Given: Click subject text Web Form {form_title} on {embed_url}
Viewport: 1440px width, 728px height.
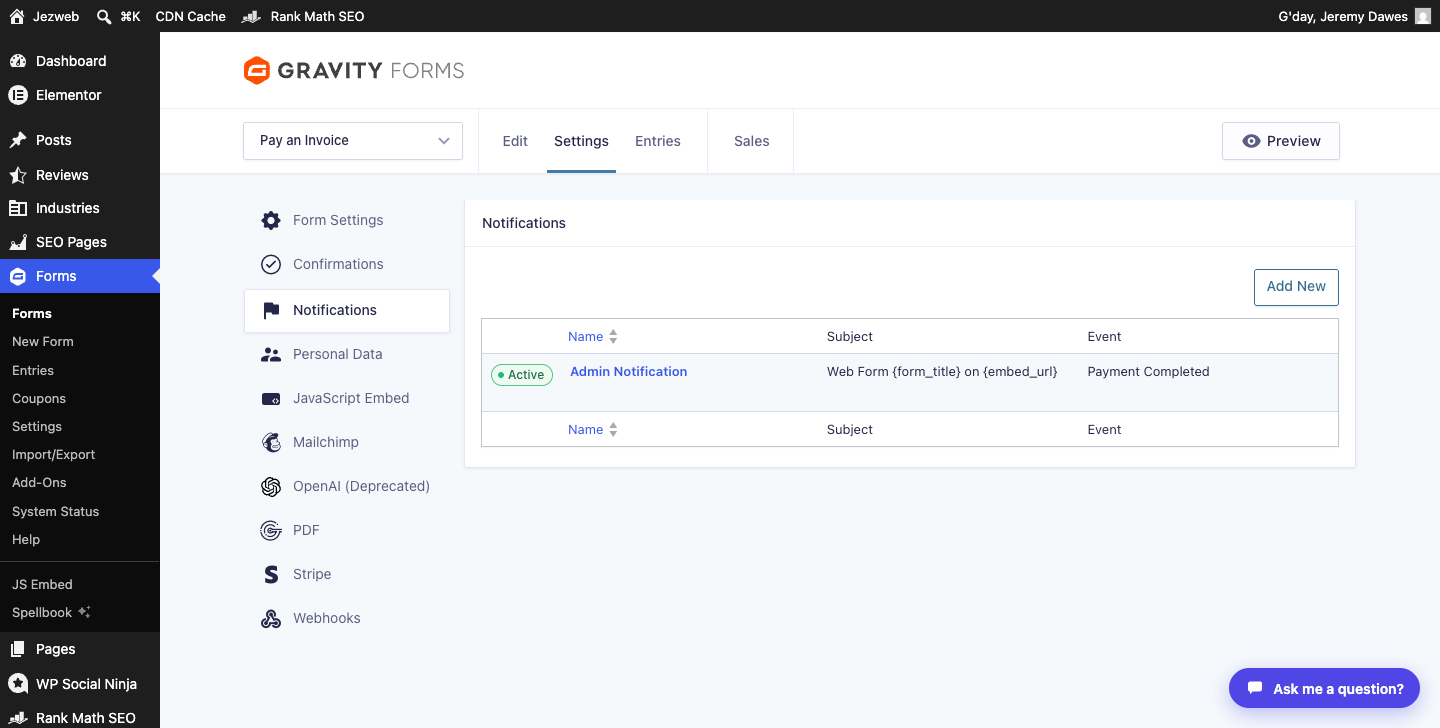Looking at the screenshot, I should pos(942,371).
